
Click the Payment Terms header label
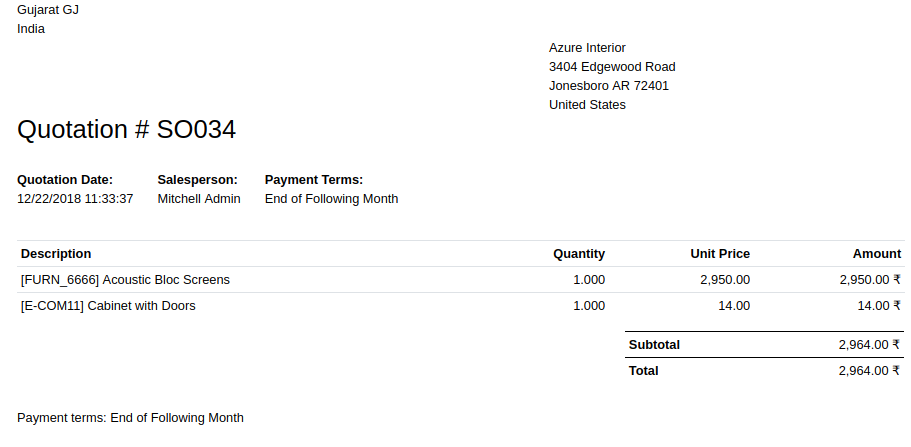pyautogui.click(x=314, y=180)
